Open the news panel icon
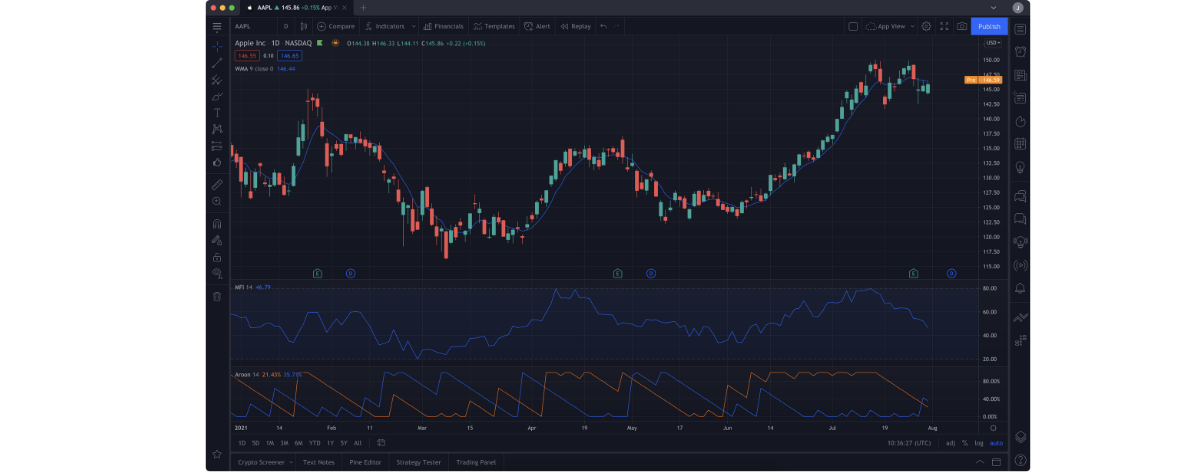1181x472 pixels. (1021, 75)
